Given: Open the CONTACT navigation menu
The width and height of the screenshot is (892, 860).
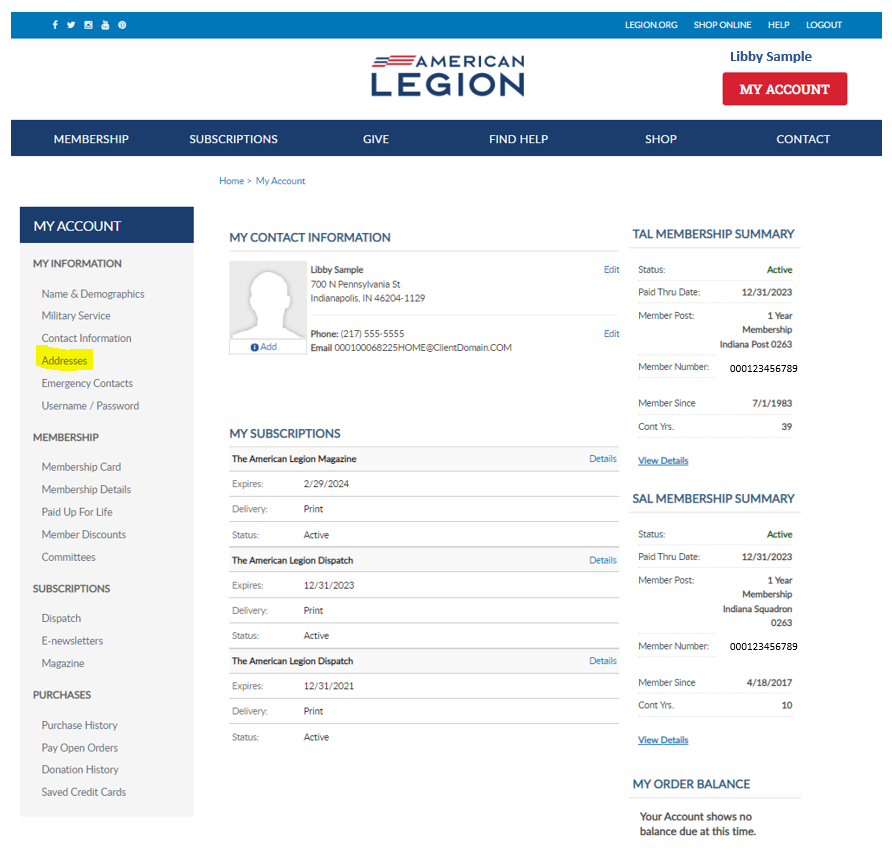Looking at the screenshot, I should (x=803, y=139).
